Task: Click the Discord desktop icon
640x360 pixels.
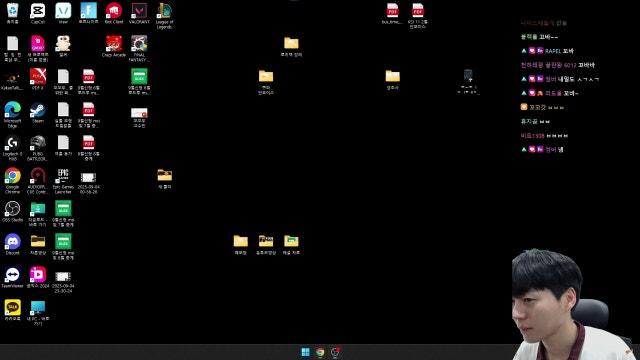Action: tap(12, 244)
